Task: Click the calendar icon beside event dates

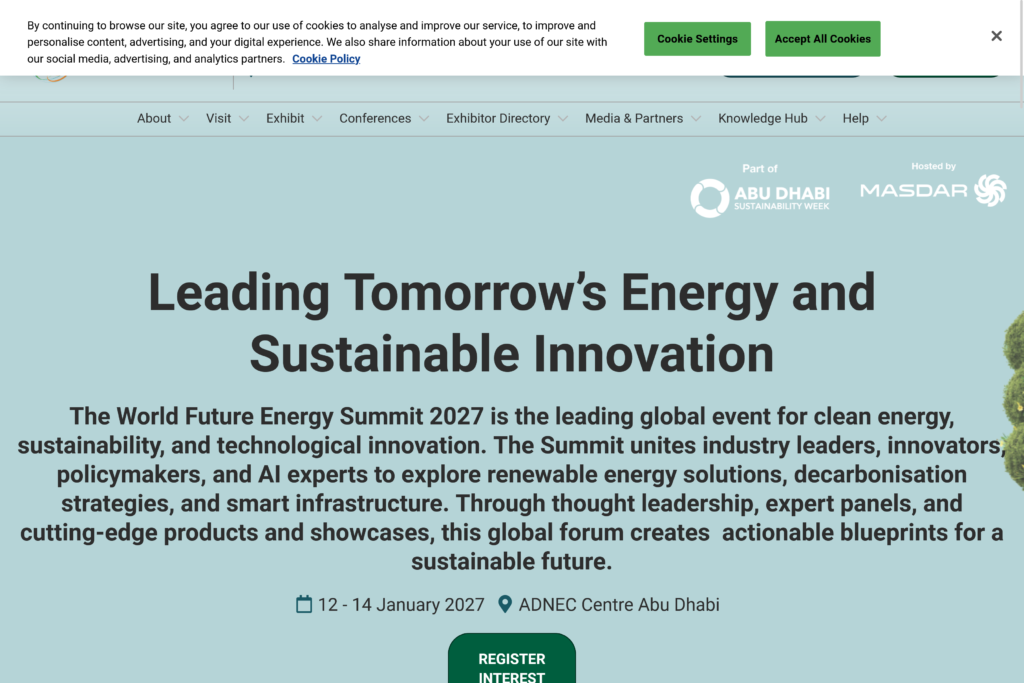Action: pos(304,604)
